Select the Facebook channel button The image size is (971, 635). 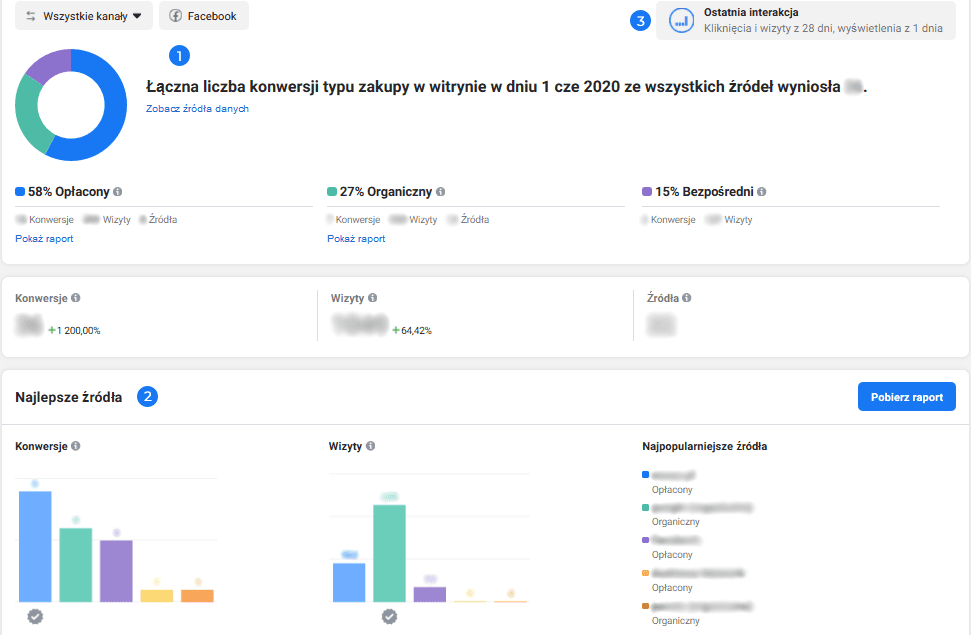pos(204,15)
